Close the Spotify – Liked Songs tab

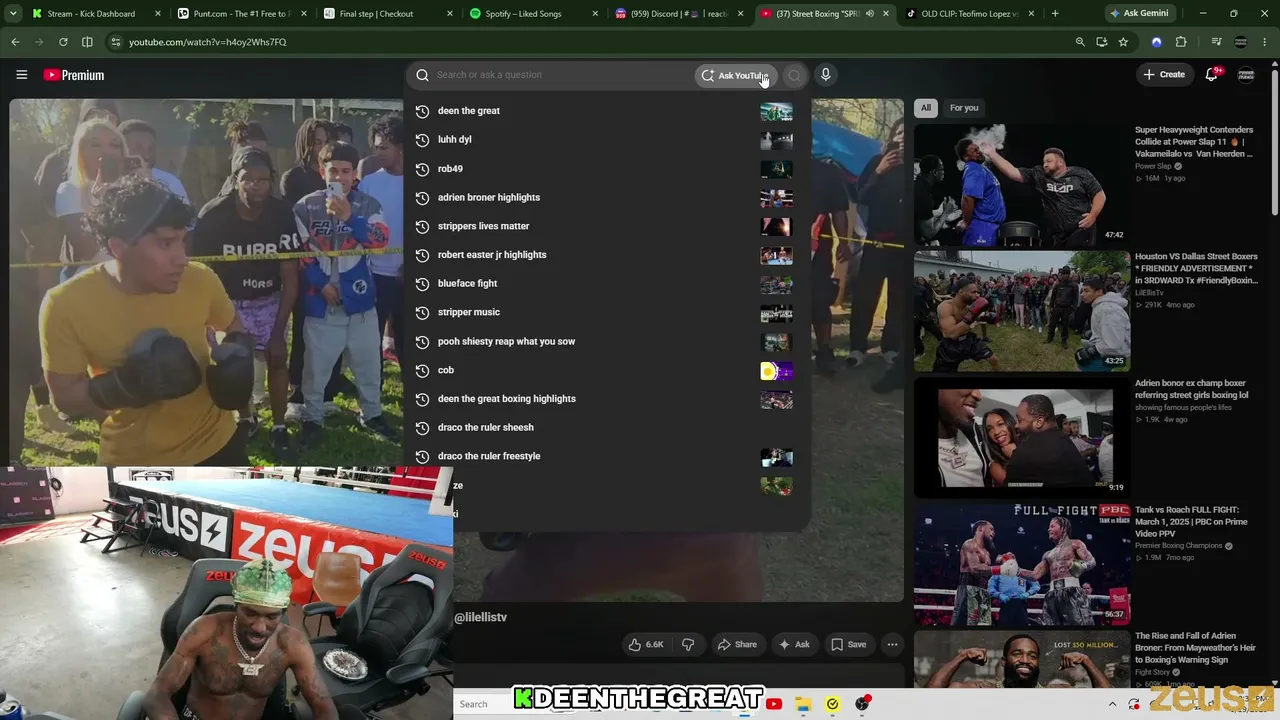tap(596, 14)
